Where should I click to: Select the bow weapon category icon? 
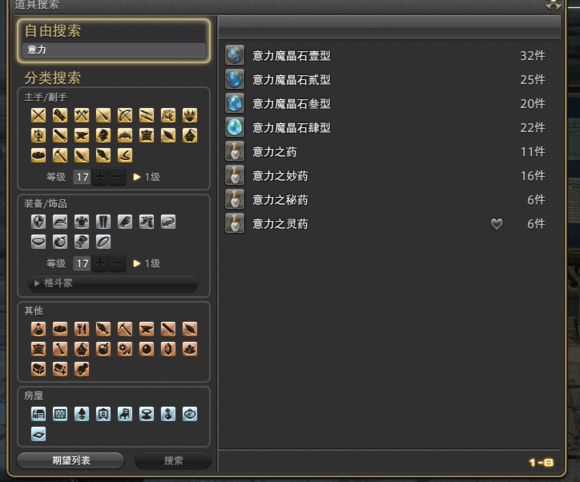[x=125, y=115]
